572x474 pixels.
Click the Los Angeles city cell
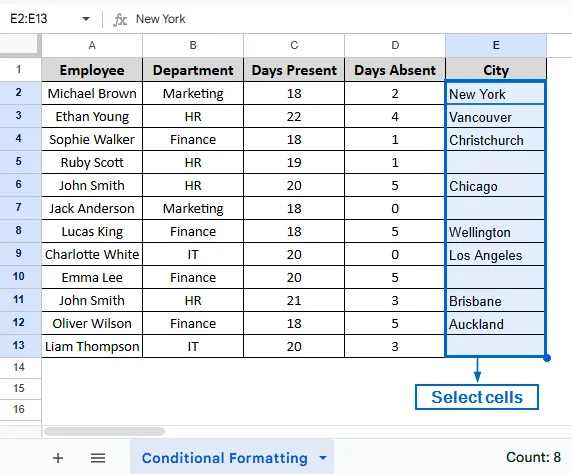pos(495,254)
